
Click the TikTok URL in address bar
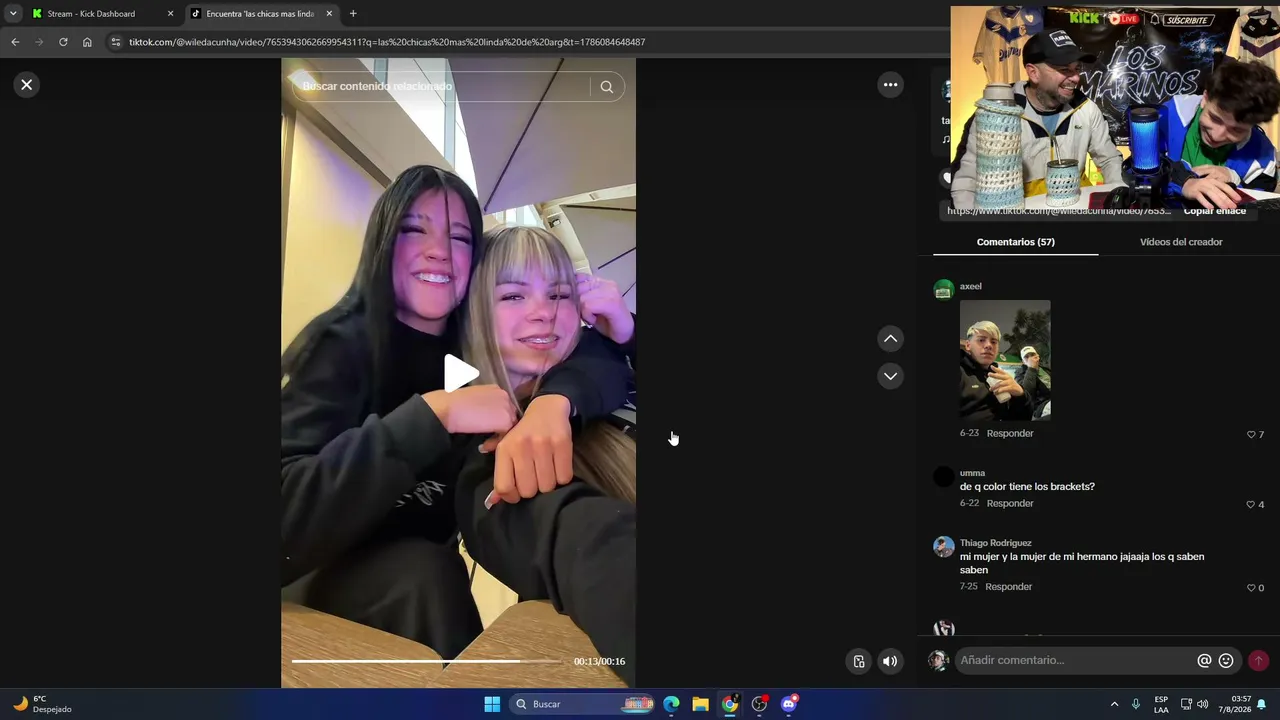pyautogui.click(x=387, y=42)
